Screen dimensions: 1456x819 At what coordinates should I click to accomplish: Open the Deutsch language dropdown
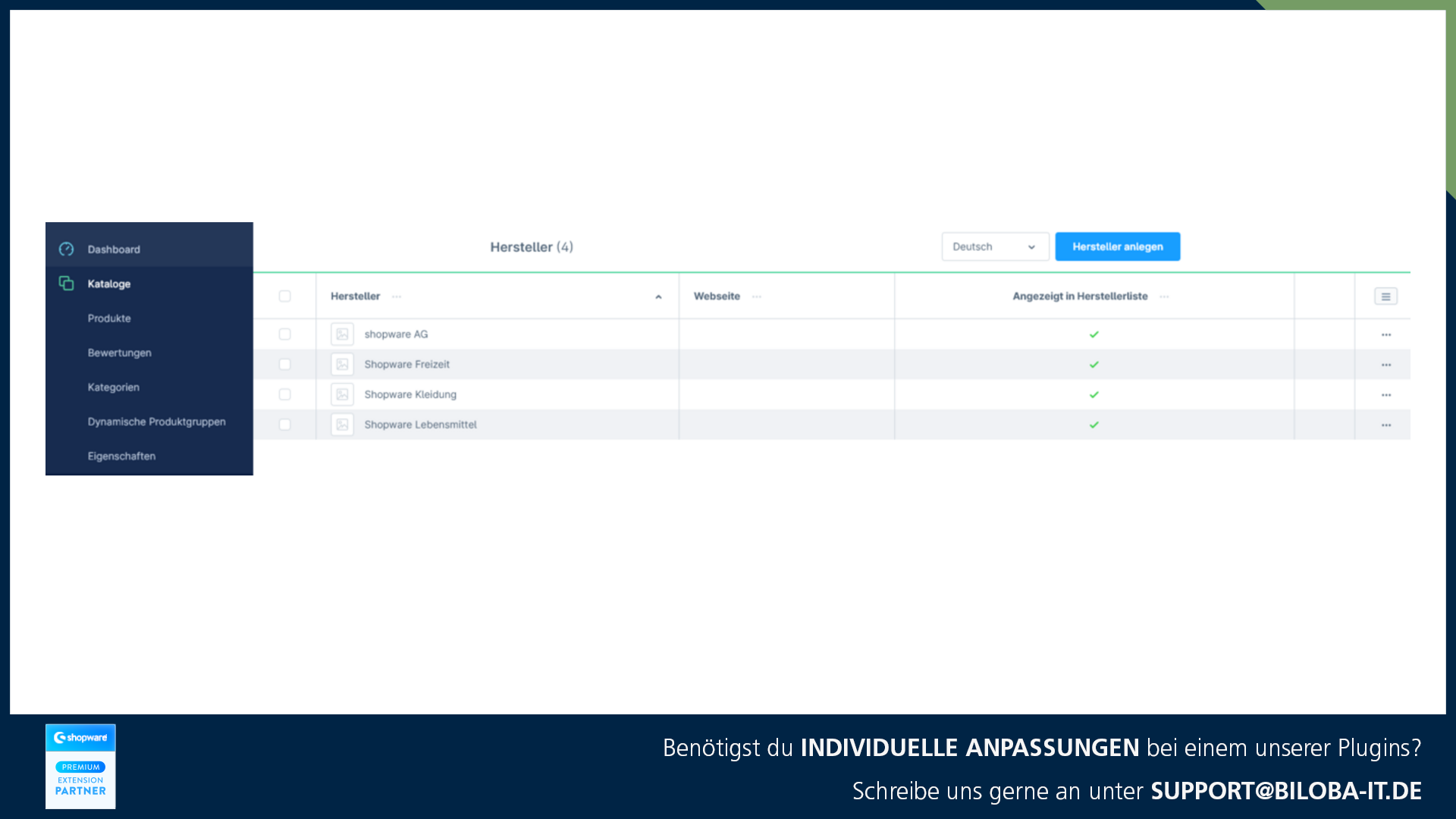tap(995, 246)
